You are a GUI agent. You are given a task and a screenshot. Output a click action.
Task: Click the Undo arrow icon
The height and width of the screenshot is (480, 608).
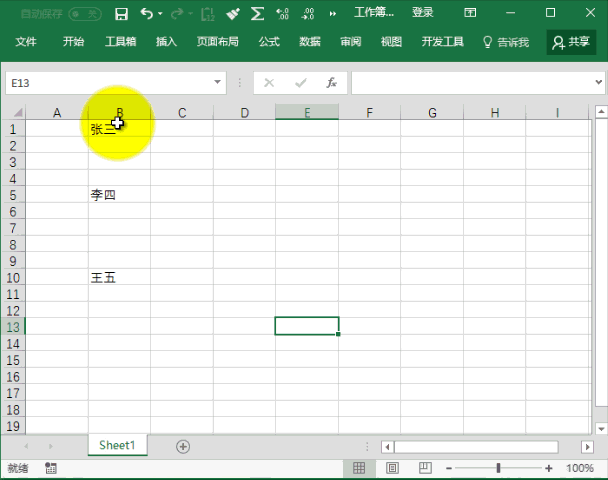click(147, 13)
